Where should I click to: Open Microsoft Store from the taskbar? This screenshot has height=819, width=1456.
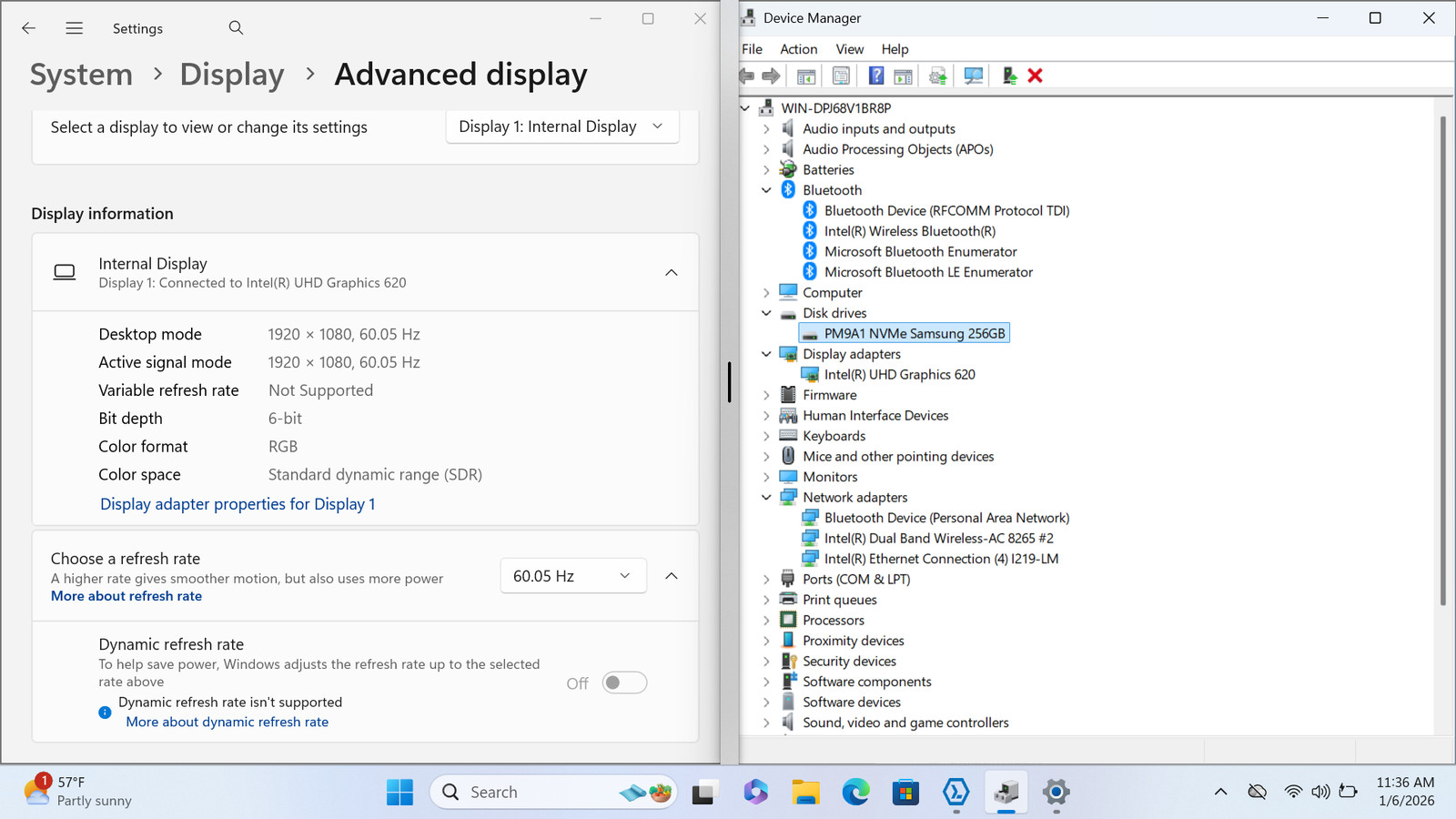coord(905,792)
